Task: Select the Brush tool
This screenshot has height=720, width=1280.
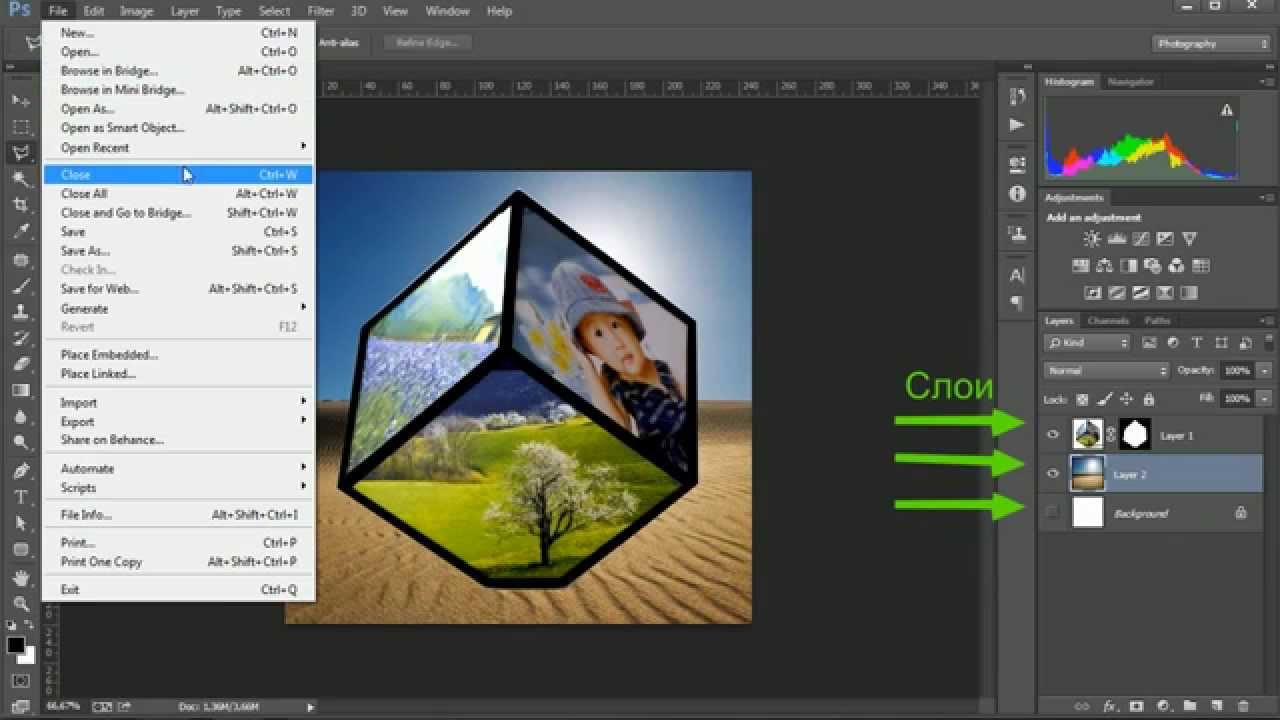Action: point(20,285)
